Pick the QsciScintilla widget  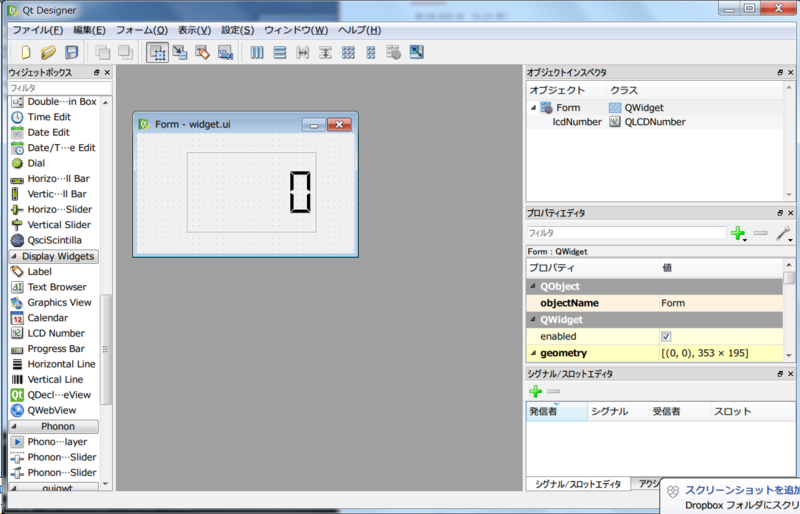(x=54, y=240)
